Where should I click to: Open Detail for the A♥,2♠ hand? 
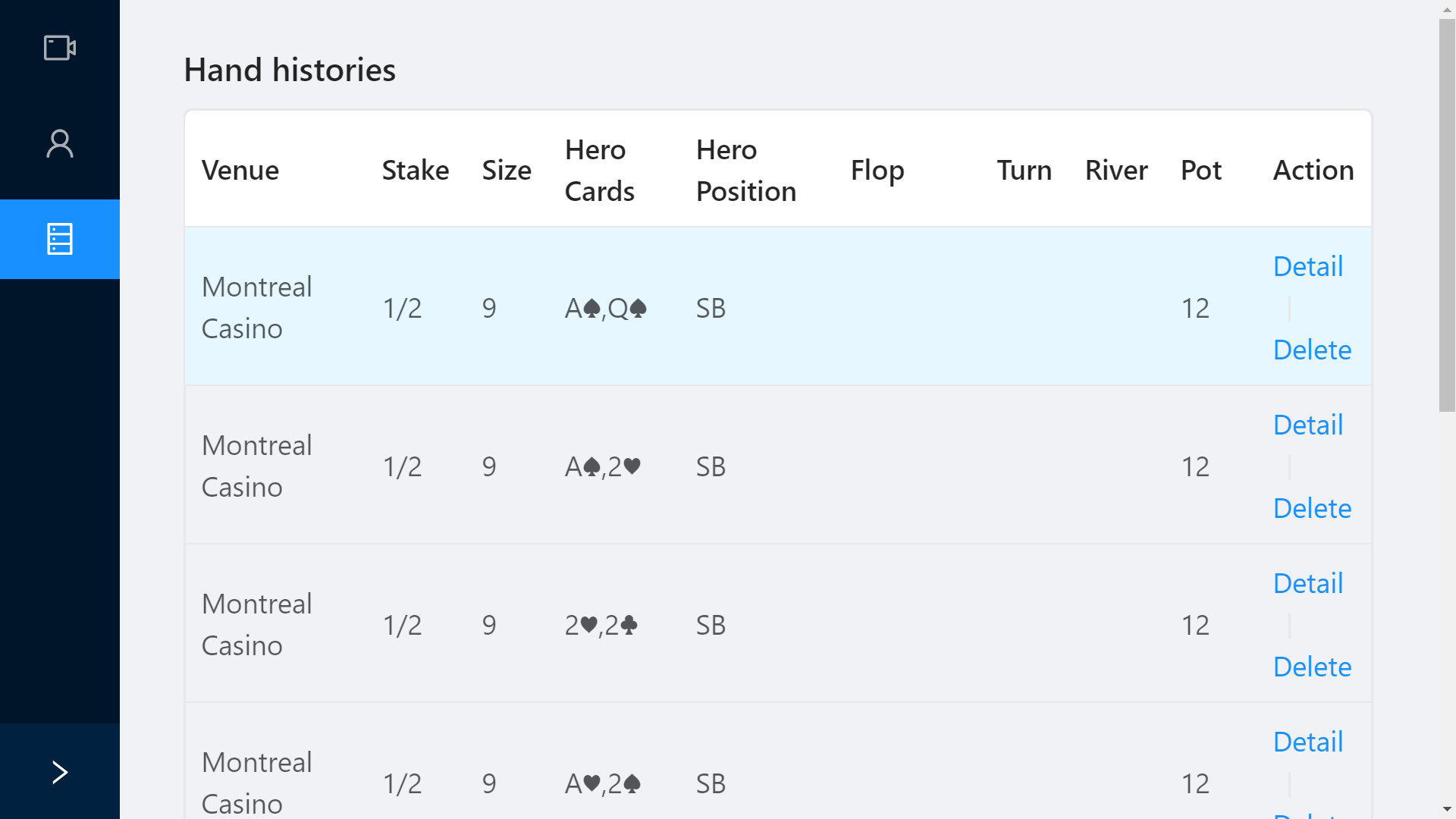tap(1307, 742)
